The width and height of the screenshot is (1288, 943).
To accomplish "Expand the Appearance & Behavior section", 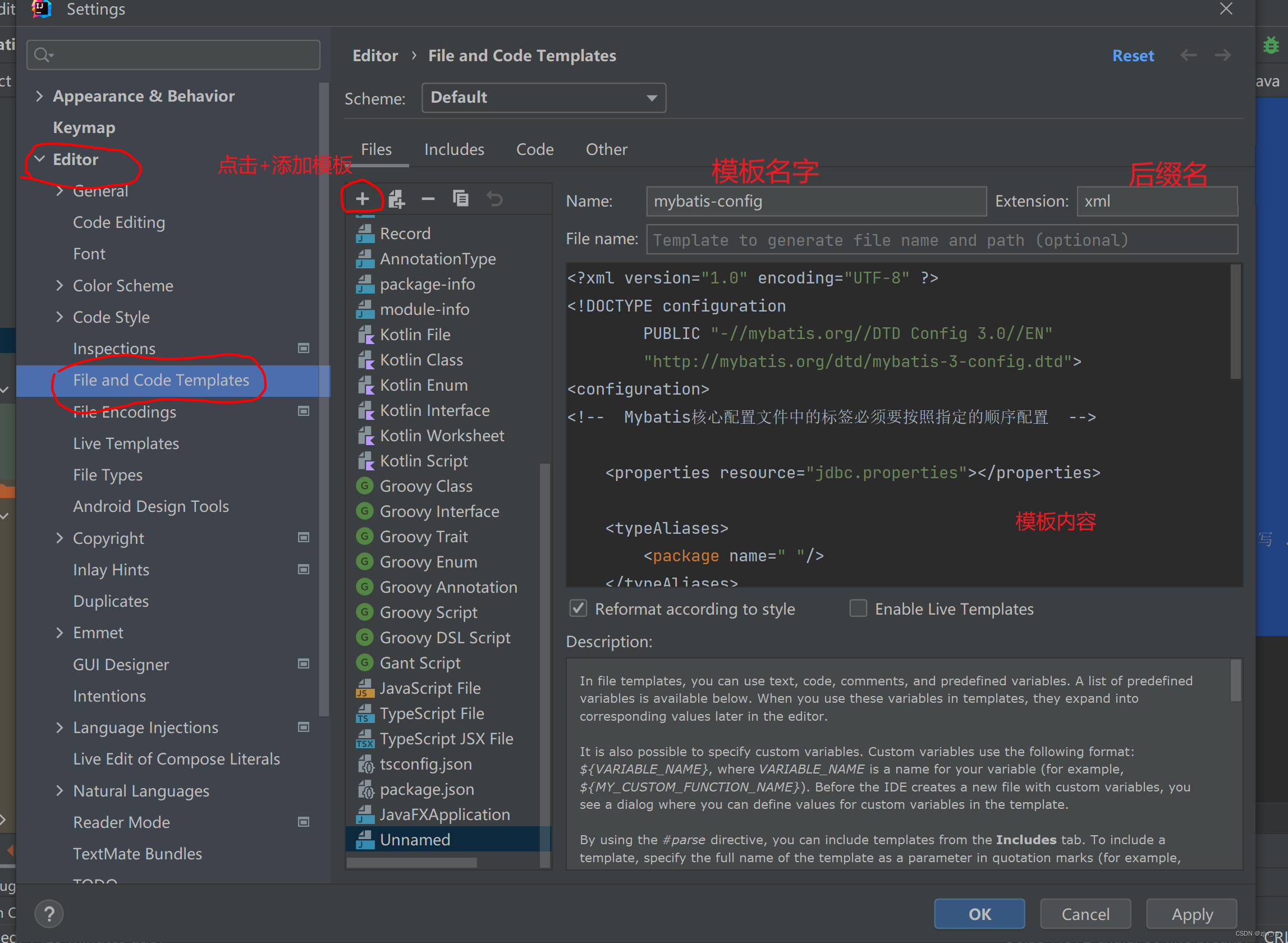I will [39, 96].
